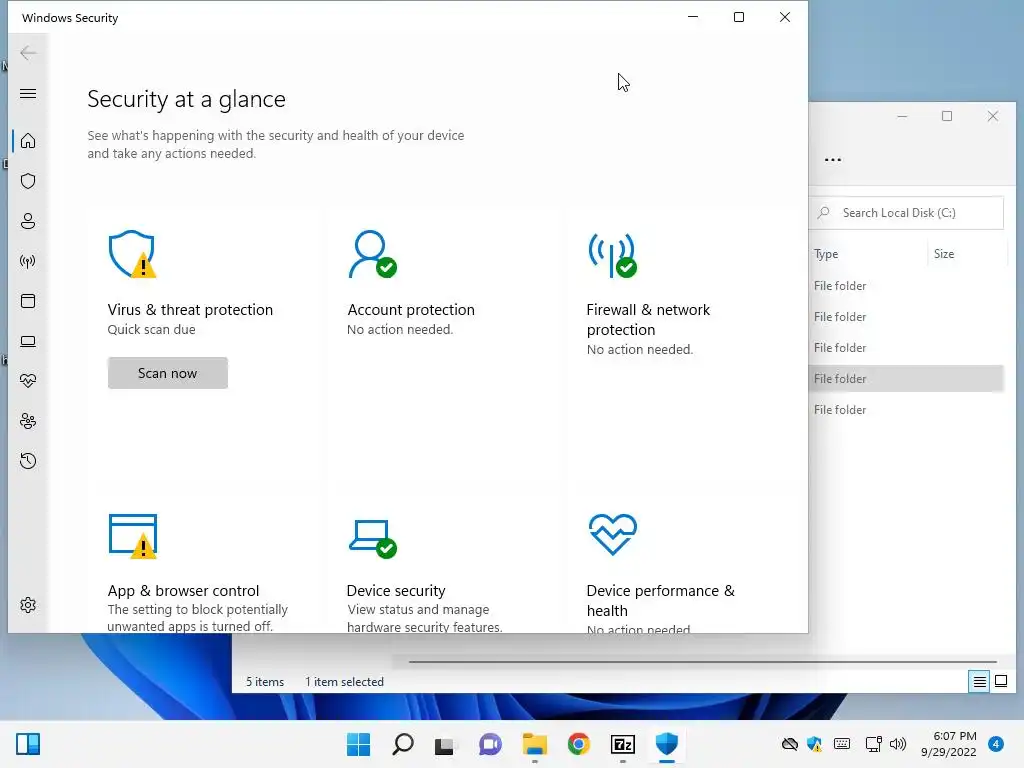Open the touch keyboard tray icon
Screen dimensions: 1024x768
coord(842,744)
